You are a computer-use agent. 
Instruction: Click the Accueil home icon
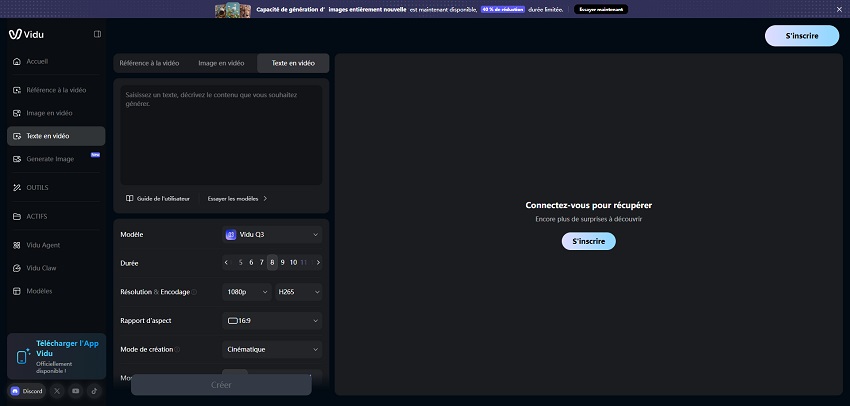[x=17, y=61]
